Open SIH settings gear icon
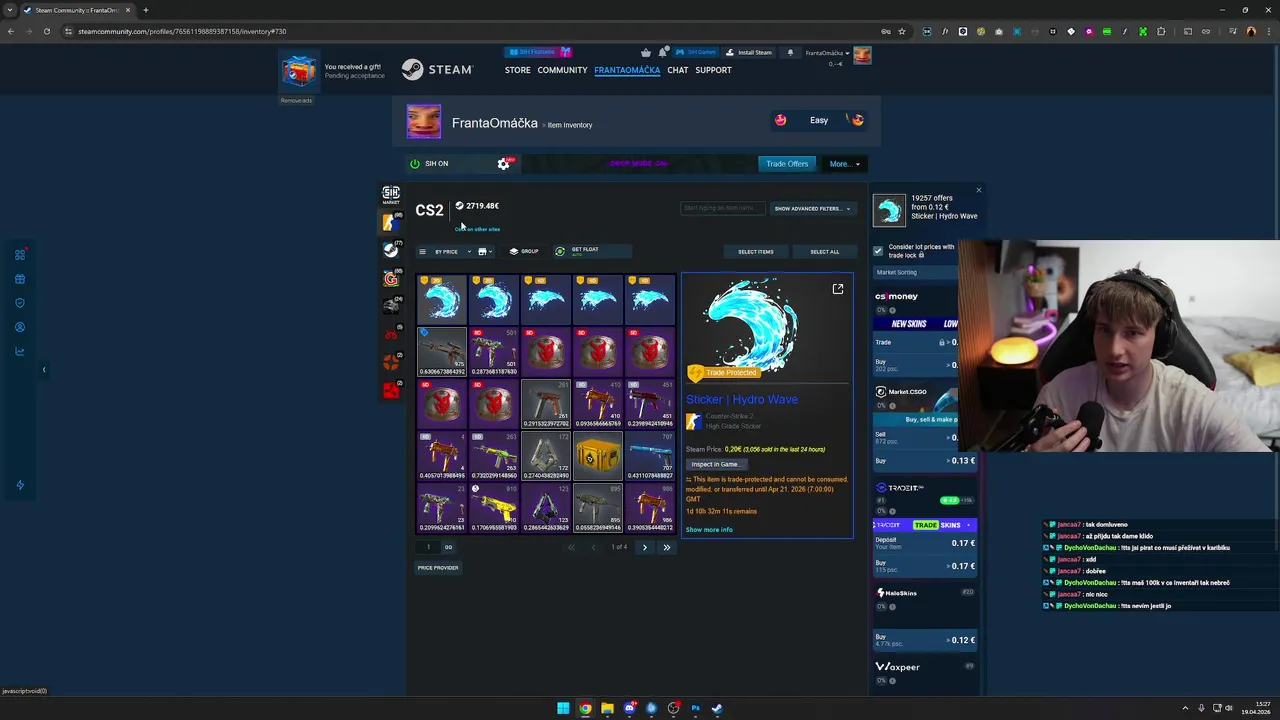The height and width of the screenshot is (720, 1280). tap(503, 164)
